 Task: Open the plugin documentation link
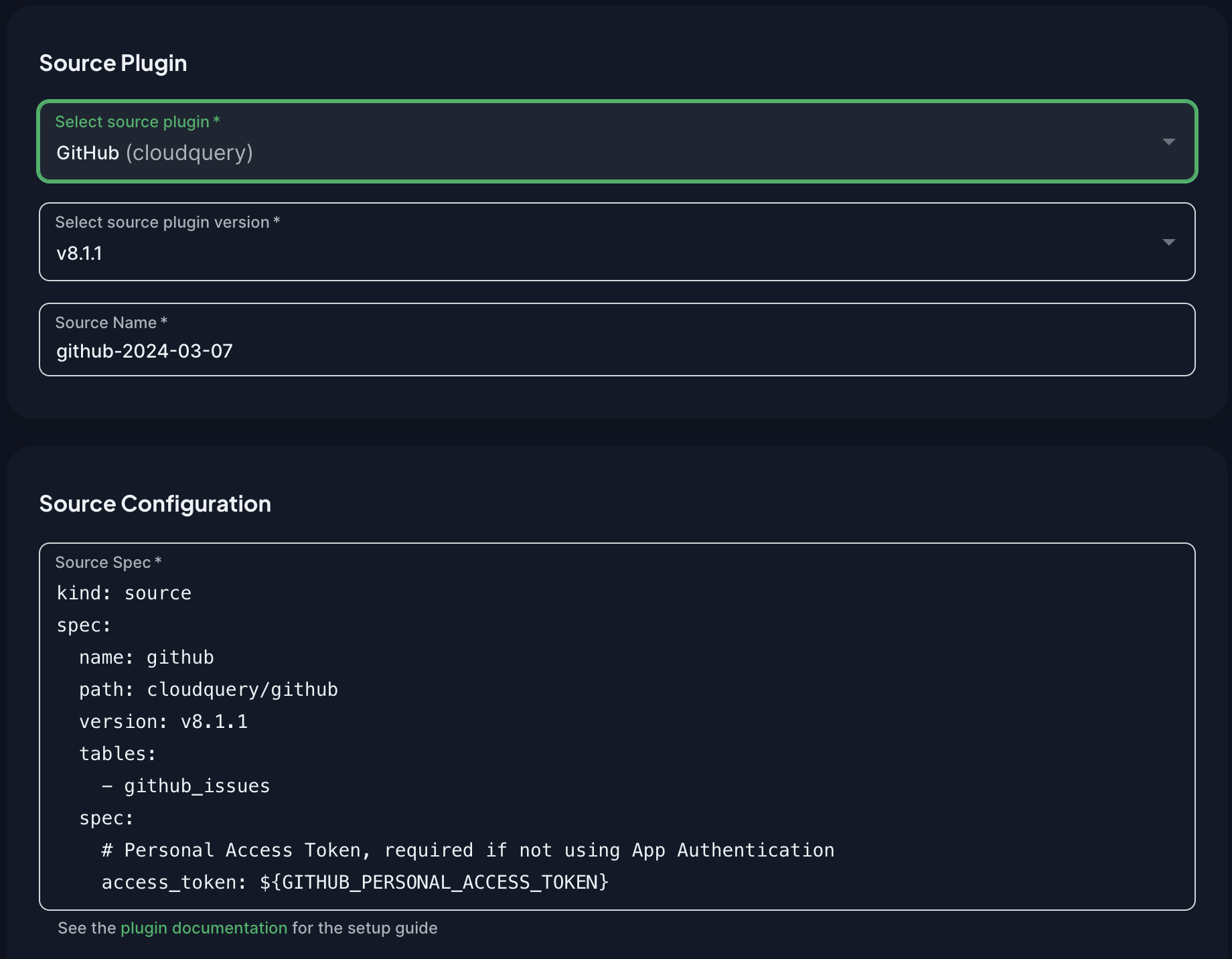click(x=204, y=928)
